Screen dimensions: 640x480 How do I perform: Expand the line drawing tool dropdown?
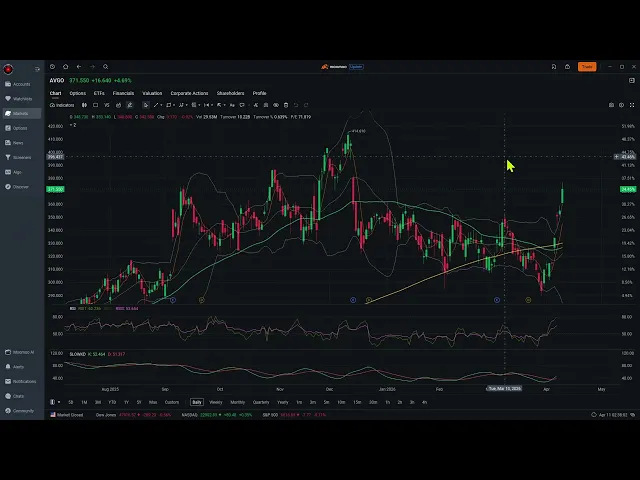pos(162,105)
